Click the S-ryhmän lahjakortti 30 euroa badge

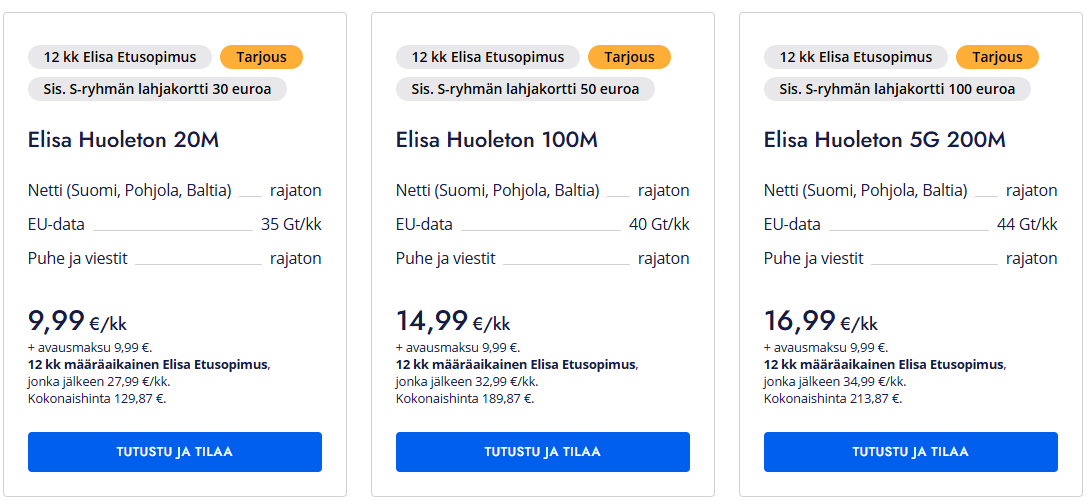[157, 89]
